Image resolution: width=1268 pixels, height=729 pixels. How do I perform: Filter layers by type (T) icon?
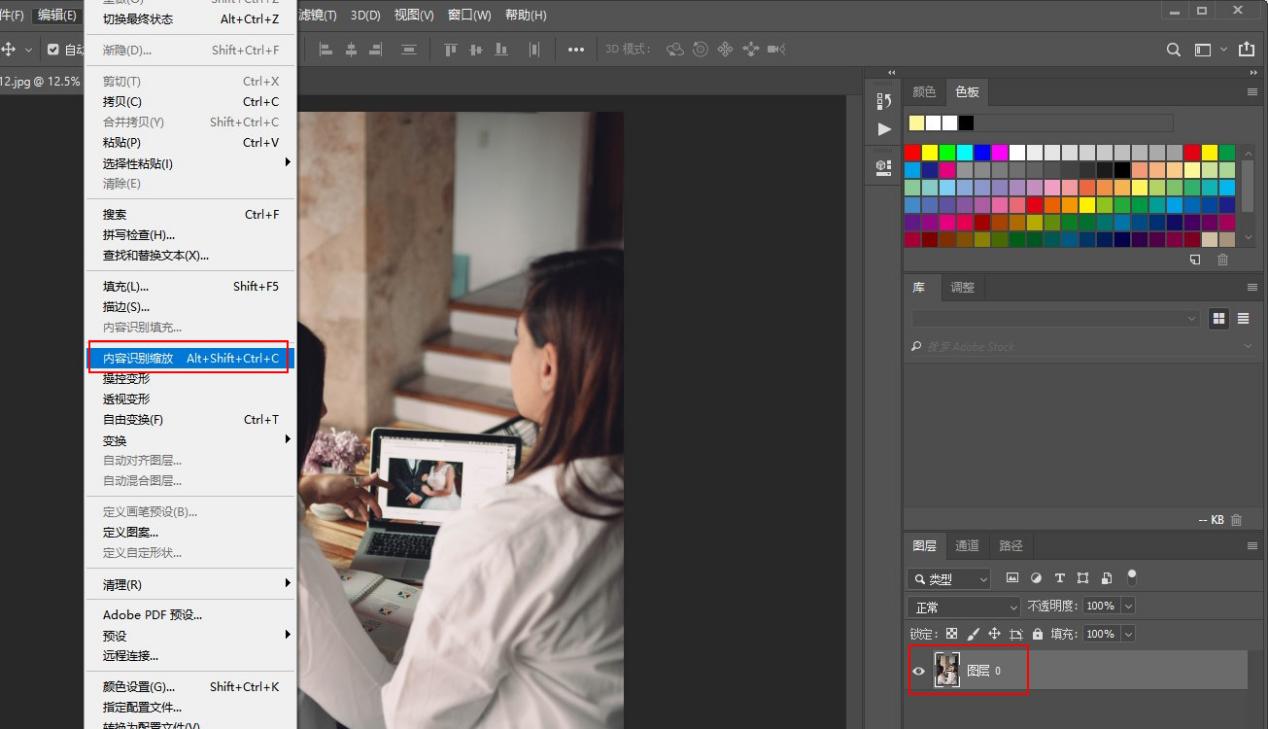coord(1059,578)
